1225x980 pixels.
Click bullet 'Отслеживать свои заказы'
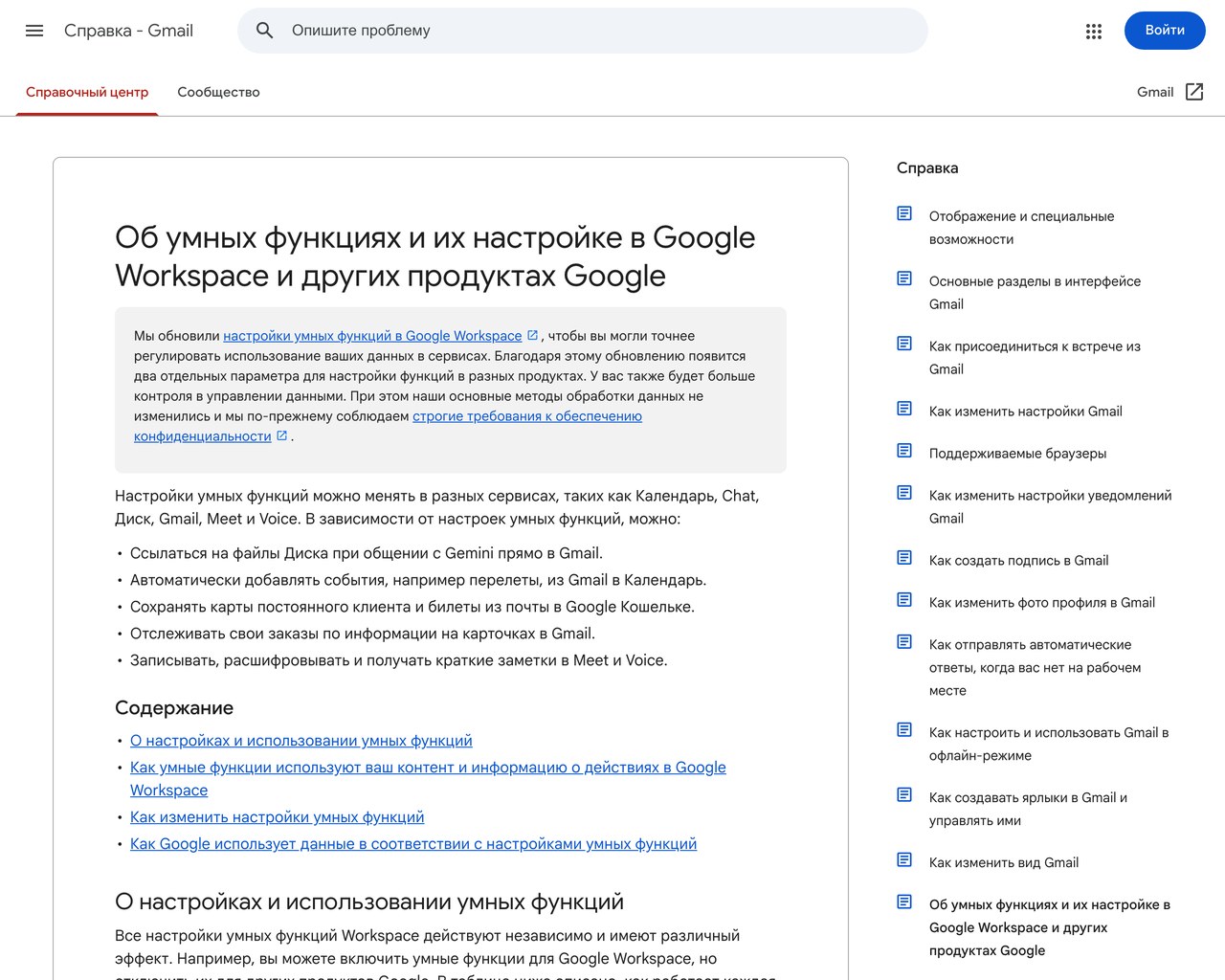[x=363, y=634]
